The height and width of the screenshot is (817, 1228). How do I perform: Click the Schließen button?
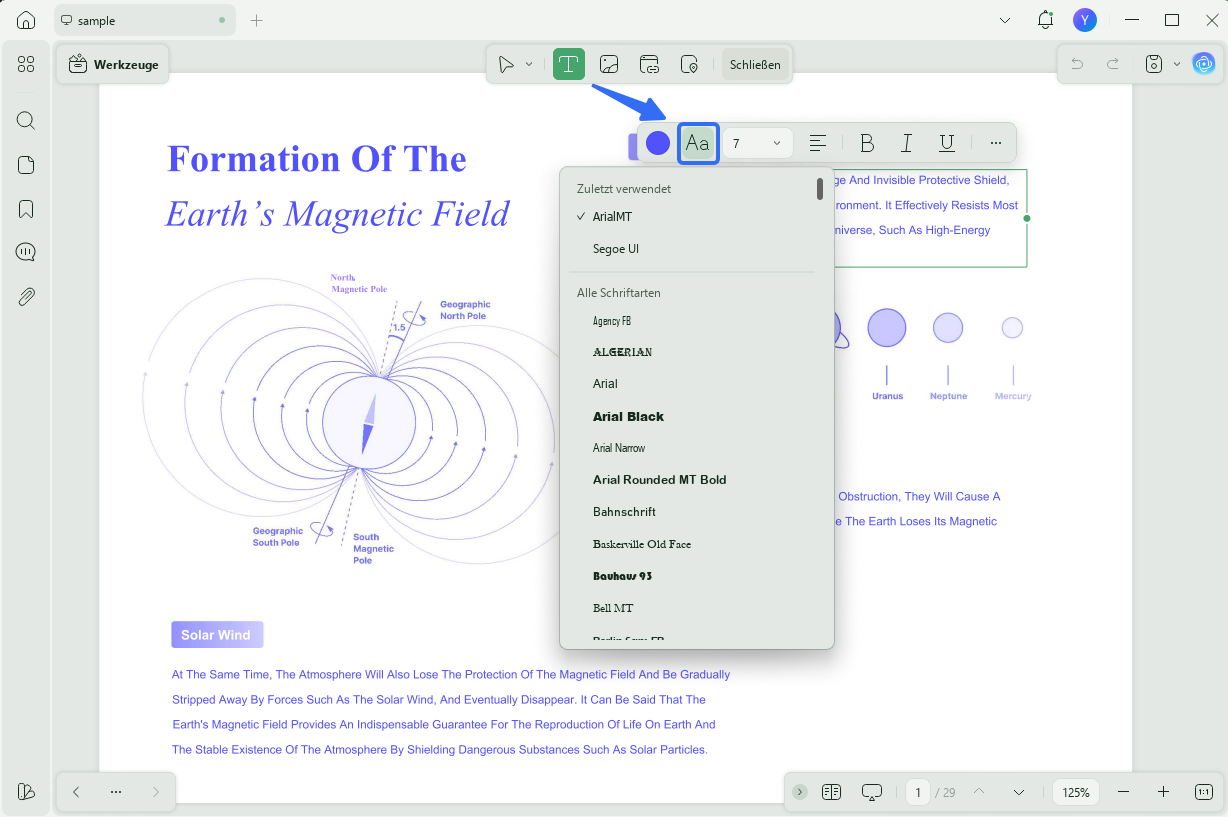pyautogui.click(x=755, y=64)
